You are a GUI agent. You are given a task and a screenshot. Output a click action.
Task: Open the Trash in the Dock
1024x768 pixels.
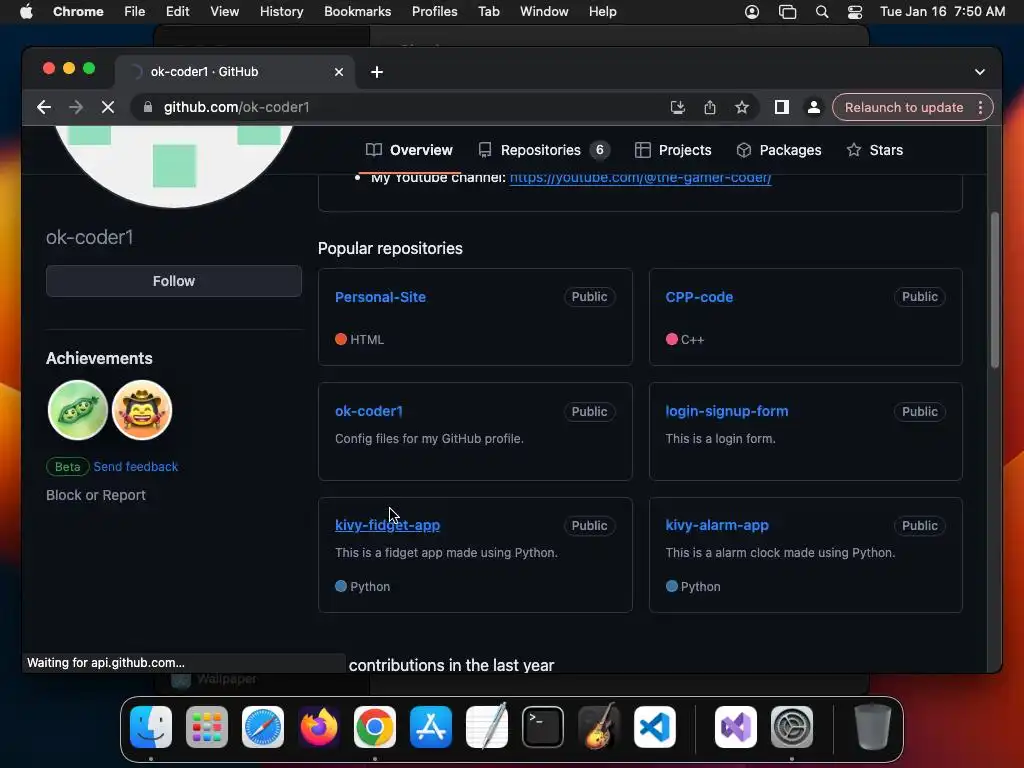click(872, 727)
